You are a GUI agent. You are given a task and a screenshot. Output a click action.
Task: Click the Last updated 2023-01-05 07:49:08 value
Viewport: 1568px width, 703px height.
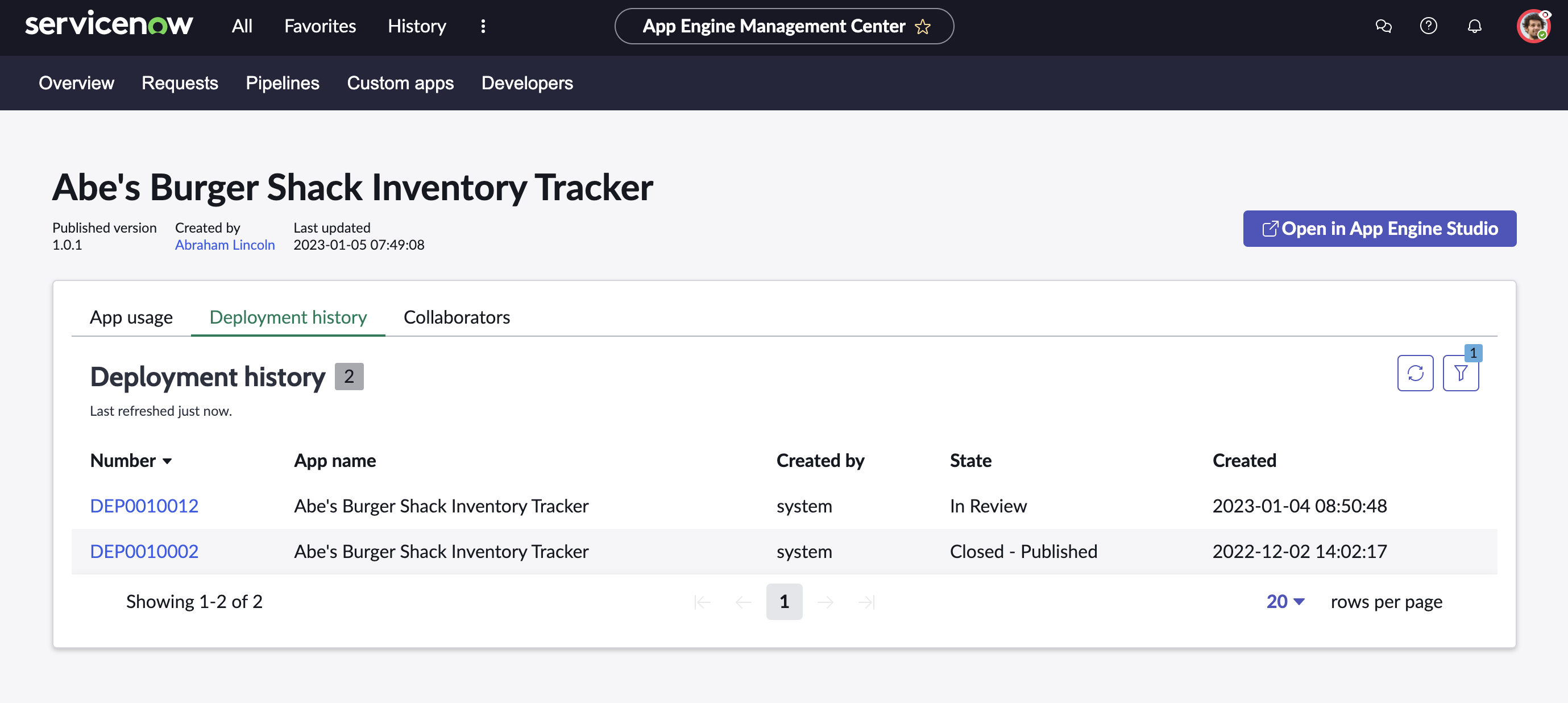pos(359,245)
